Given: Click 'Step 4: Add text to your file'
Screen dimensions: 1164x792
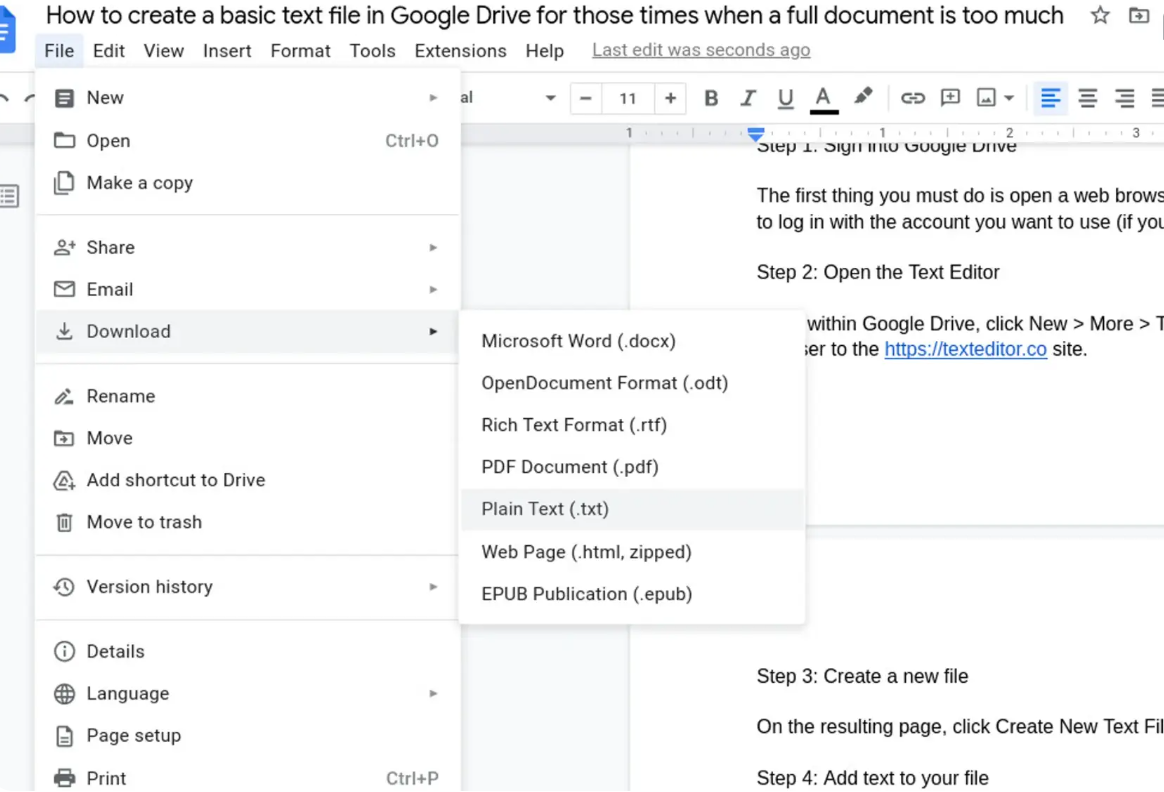Looking at the screenshot, I should 872,778.
